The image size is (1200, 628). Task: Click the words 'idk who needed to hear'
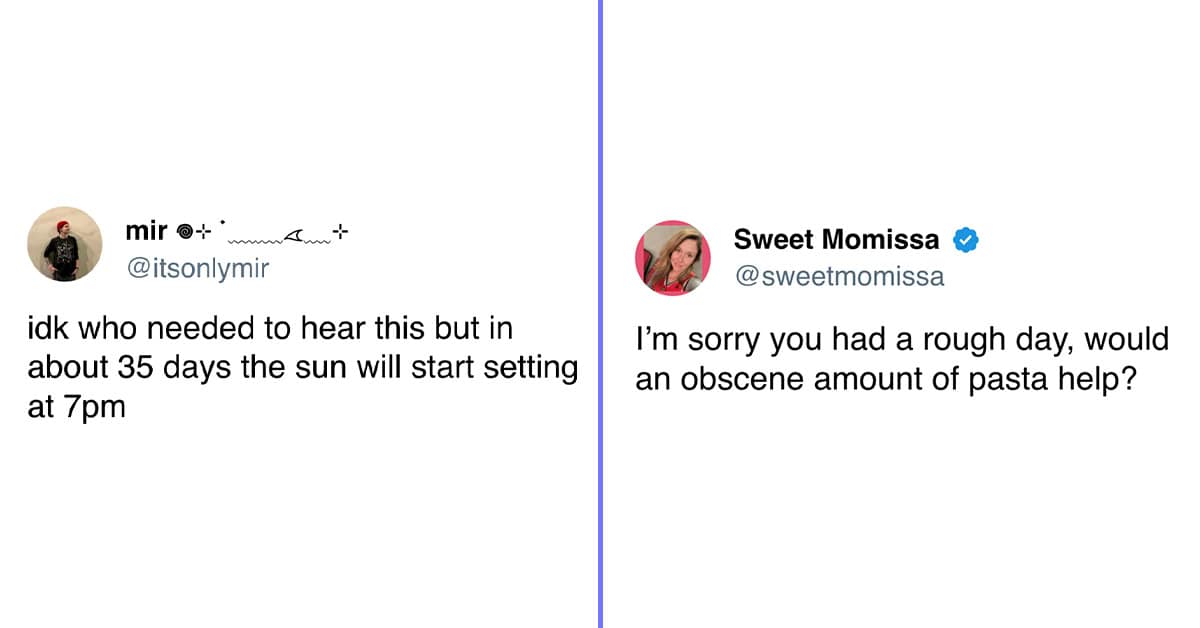tap(188, 329)
